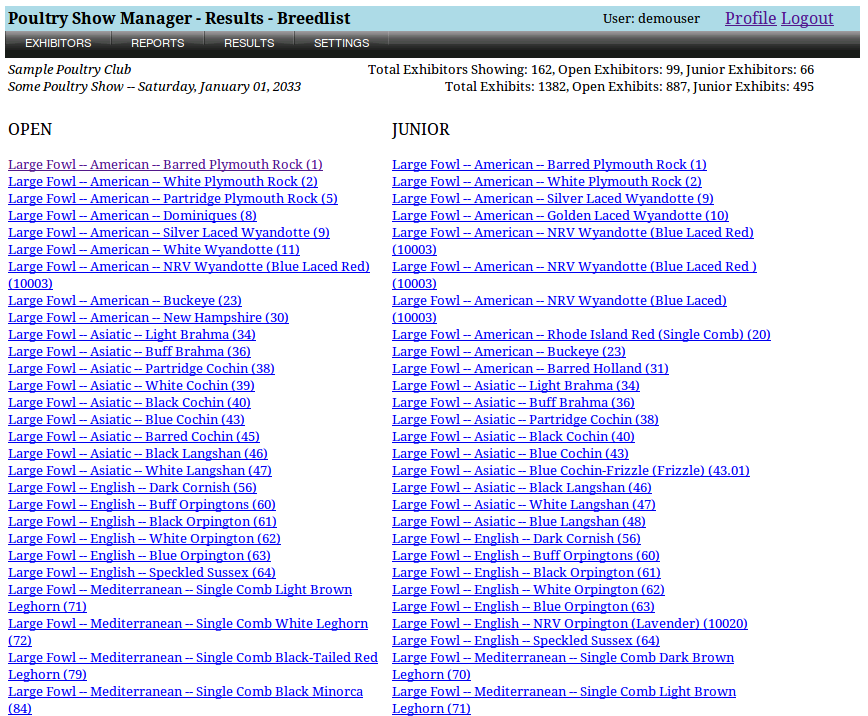Select Junior Single Comb Dark Brown Leghorn
The image size is (868, 716).
pos(563,658)
